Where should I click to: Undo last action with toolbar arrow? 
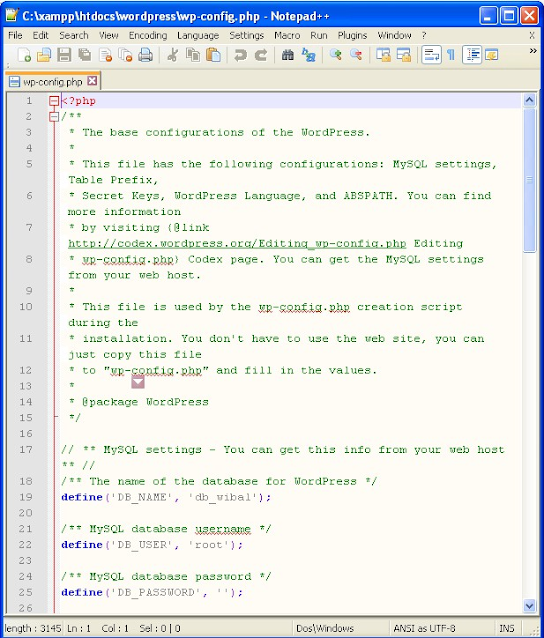[x=240, y=55]
